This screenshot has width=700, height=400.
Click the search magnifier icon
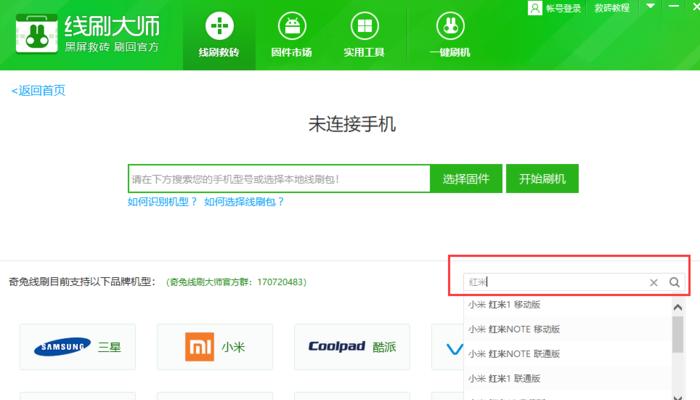[x=675, y=282]
